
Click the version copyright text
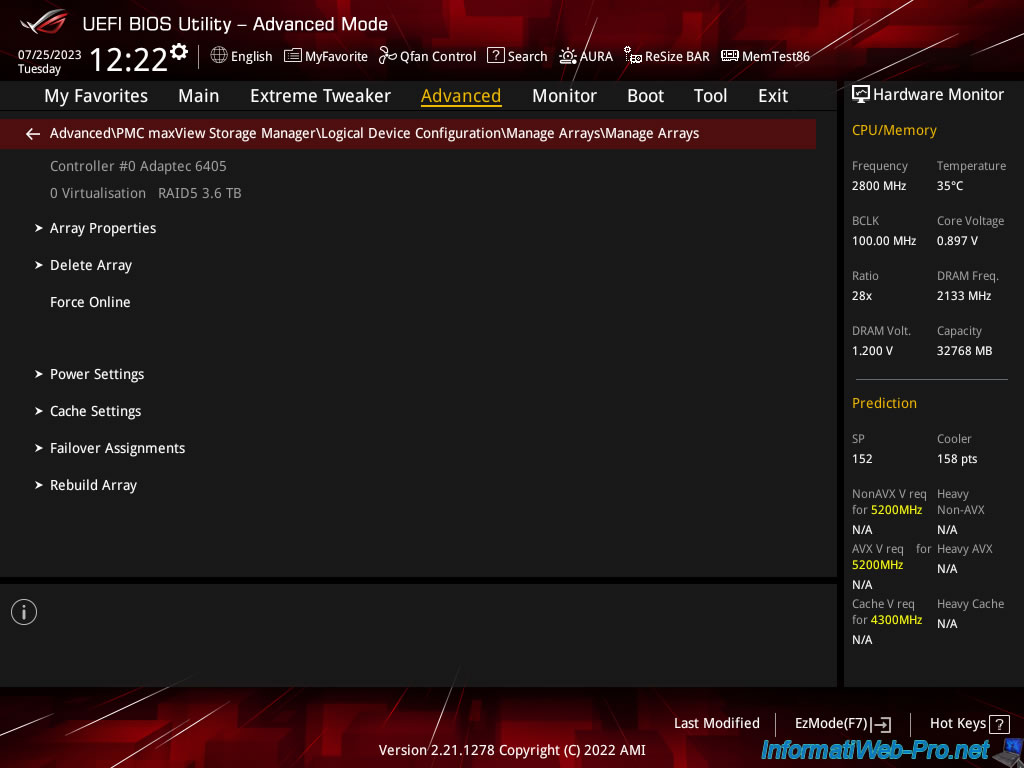tap(512, 750)
